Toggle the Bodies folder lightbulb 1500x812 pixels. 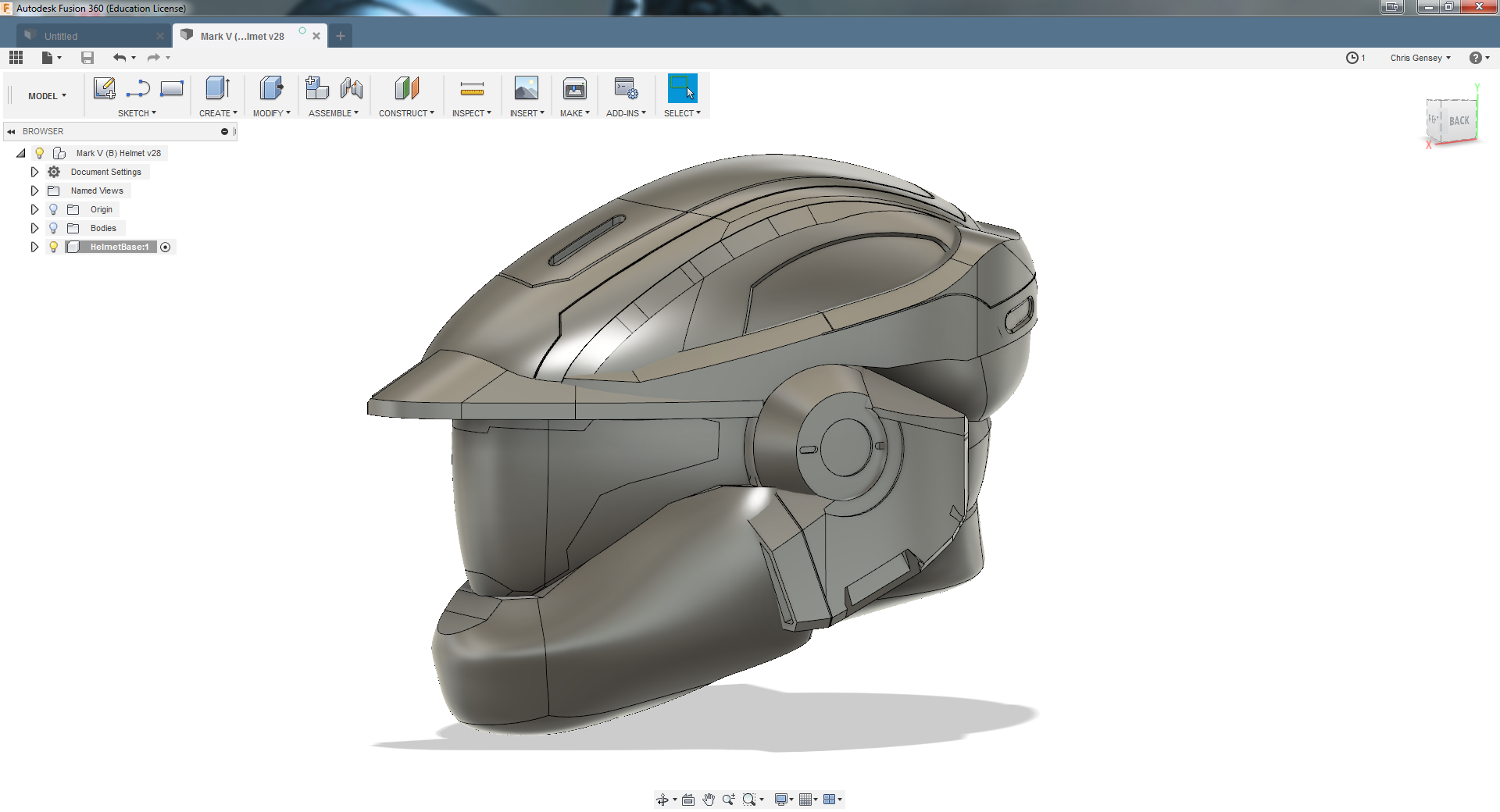pos(53,228)
